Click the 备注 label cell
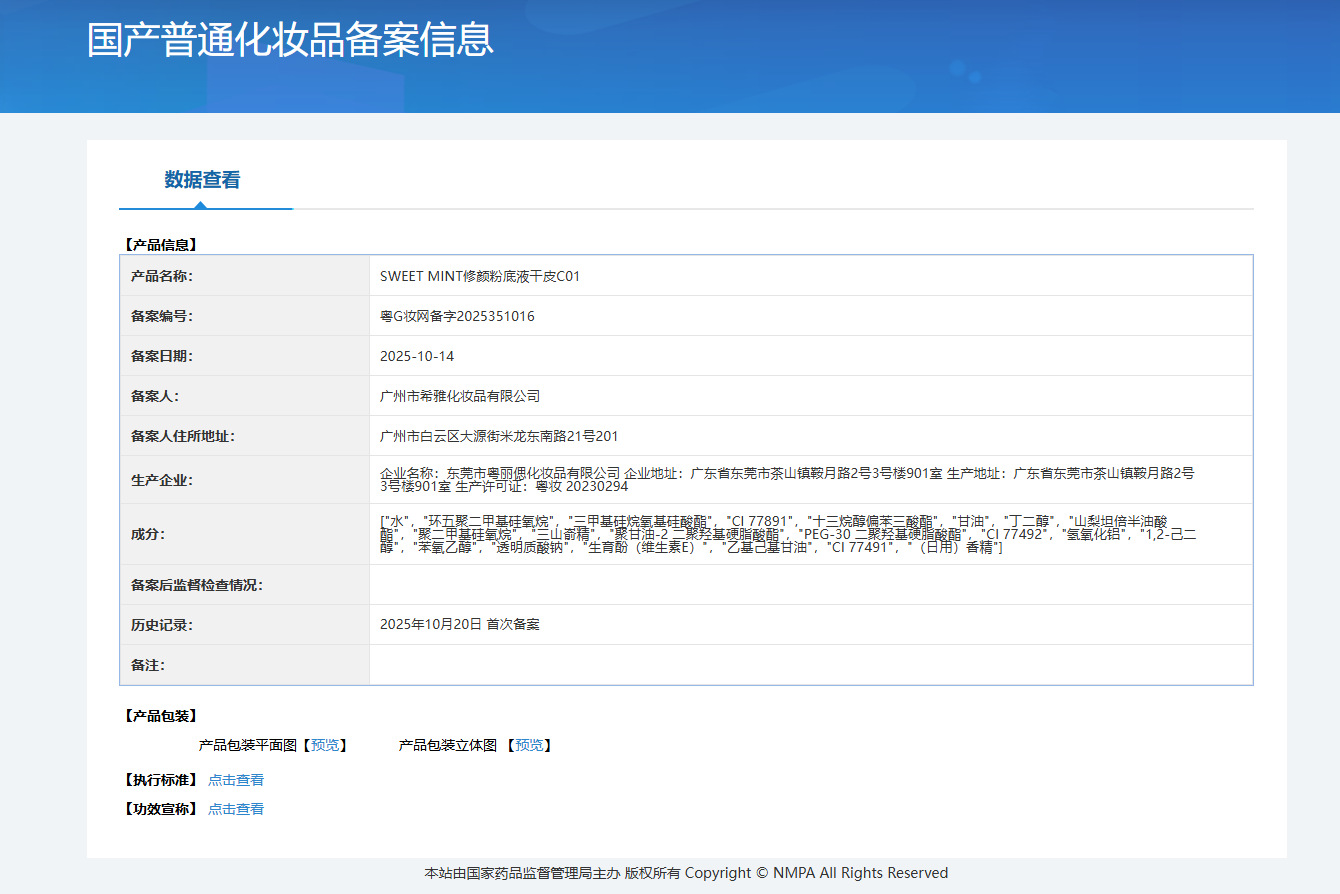This screenshot has height=894, width=1340. [245, 665]
